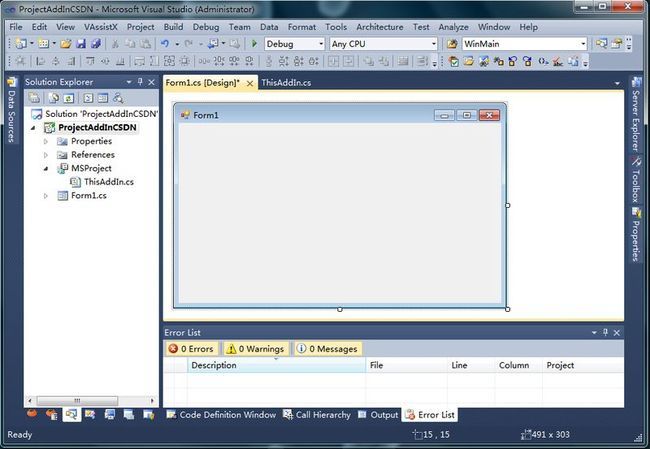This screenshot has height=449, width=650.
Task: Click the VAssistX spell check abc icon
Action: pyautogui.click(x=558, y=61)
